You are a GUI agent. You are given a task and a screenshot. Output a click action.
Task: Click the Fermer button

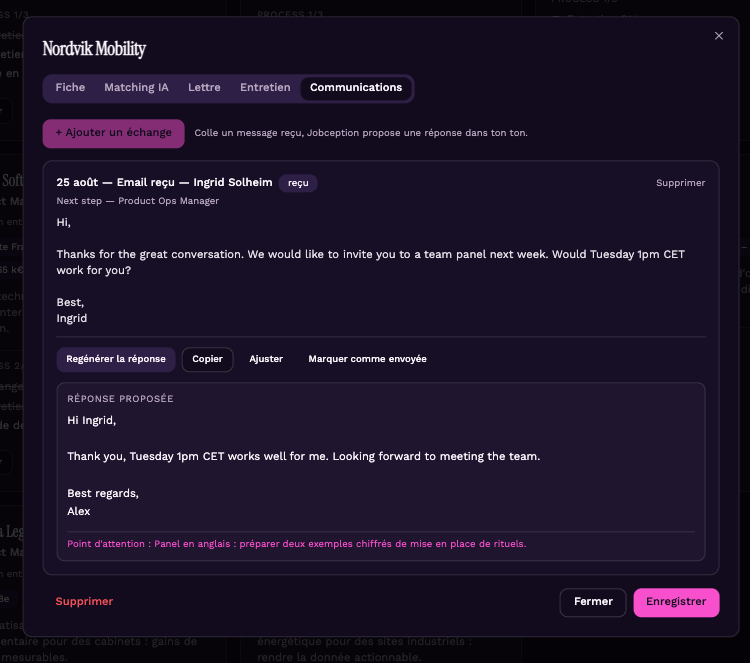click(x=593, y=602)
